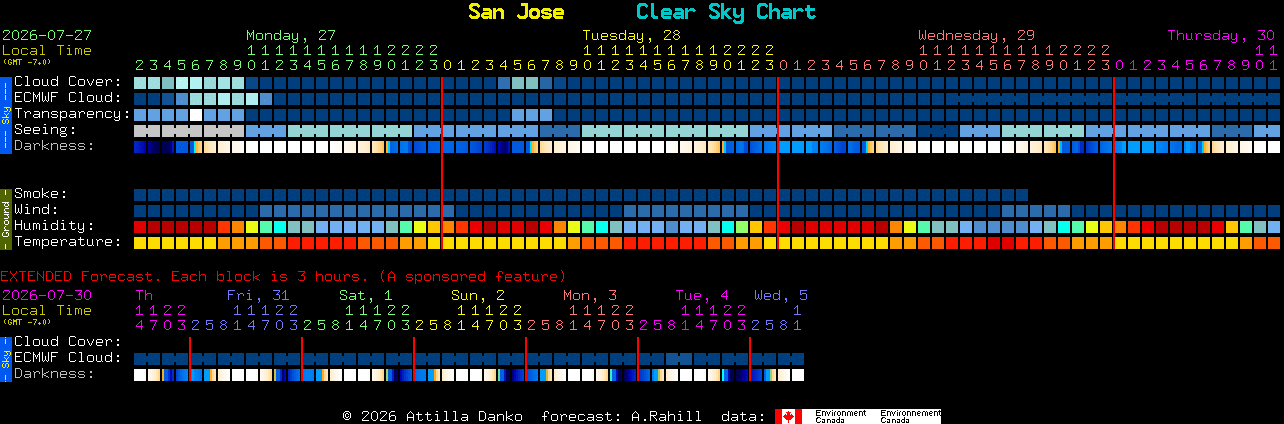This screenshot has height=424, width=1284.
Task: Click main chart's Cloud Cover row label
Action: coord(68,82)
